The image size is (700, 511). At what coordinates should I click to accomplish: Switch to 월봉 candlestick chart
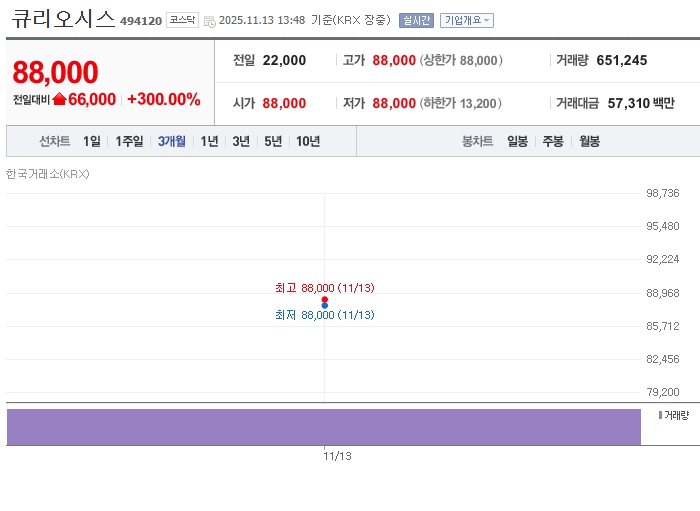pos(589,141)
